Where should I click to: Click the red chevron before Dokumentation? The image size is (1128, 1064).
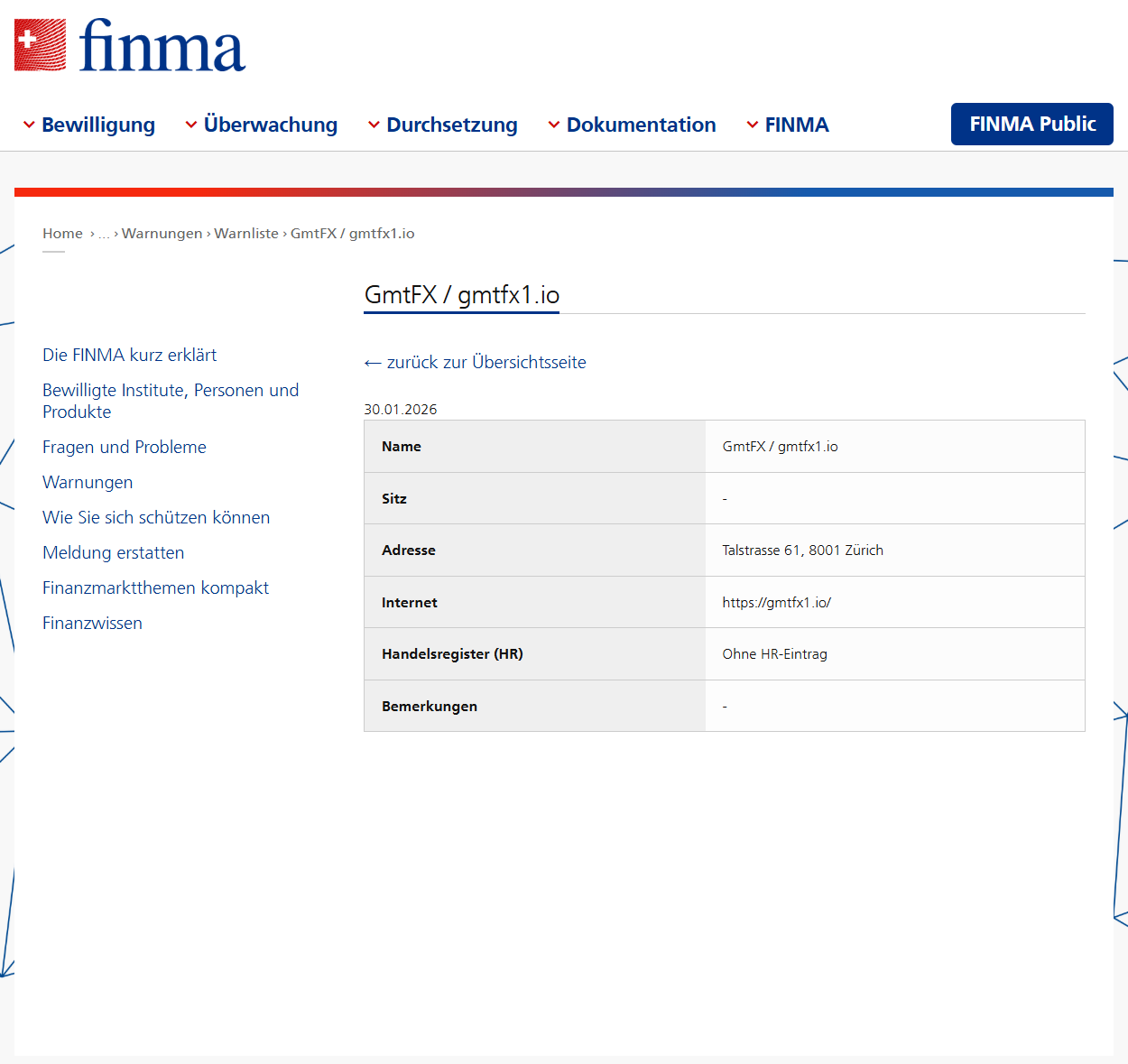point(554,125)
